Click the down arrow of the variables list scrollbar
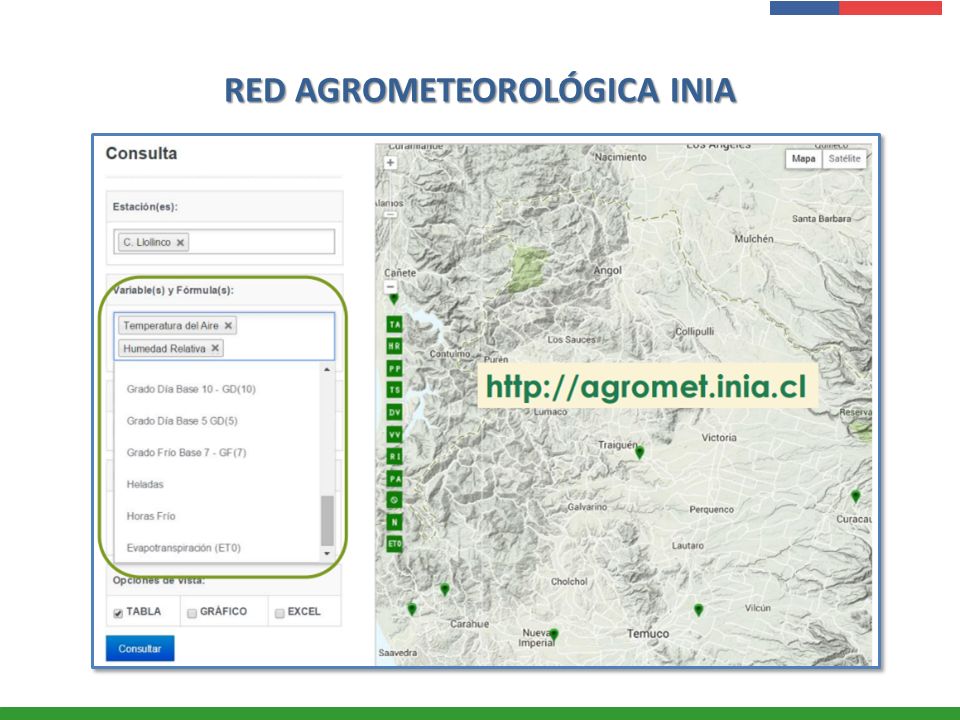960x720 pixels. coord(327,553)
